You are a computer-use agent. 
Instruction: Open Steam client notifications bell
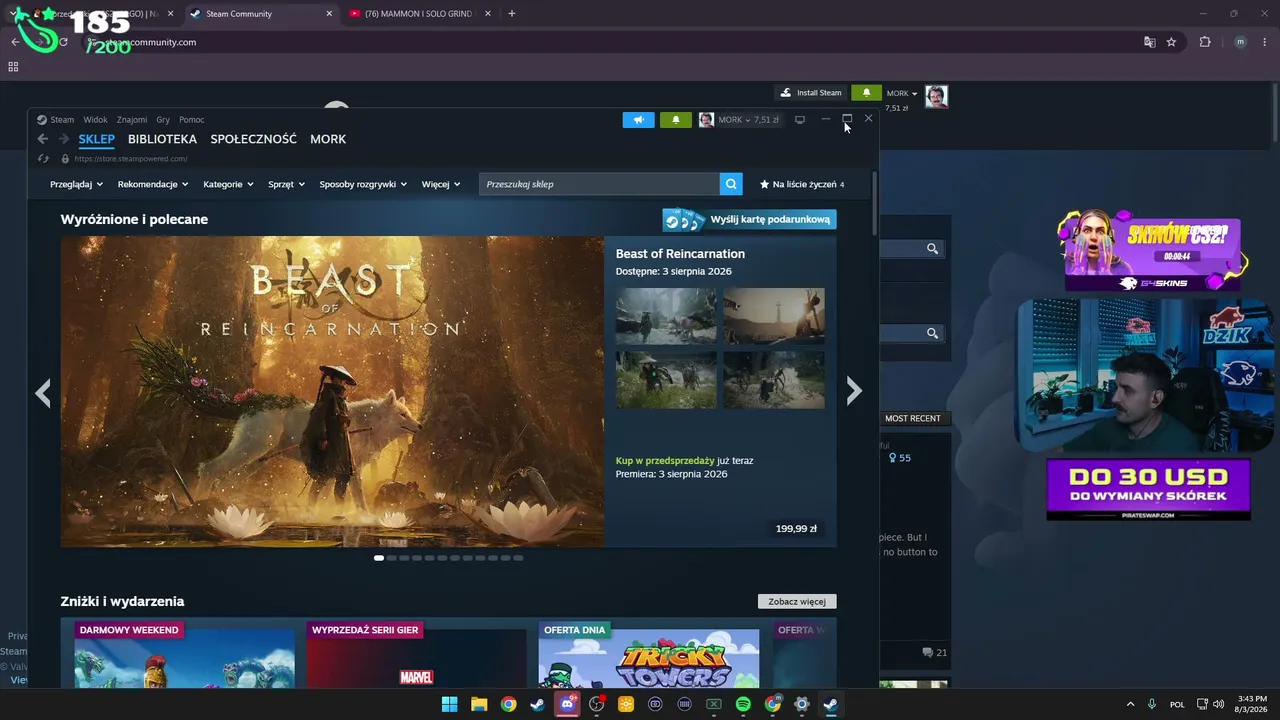675,120
